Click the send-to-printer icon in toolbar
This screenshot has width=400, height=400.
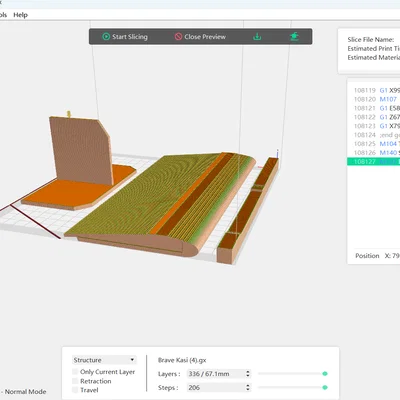(294, 37)
